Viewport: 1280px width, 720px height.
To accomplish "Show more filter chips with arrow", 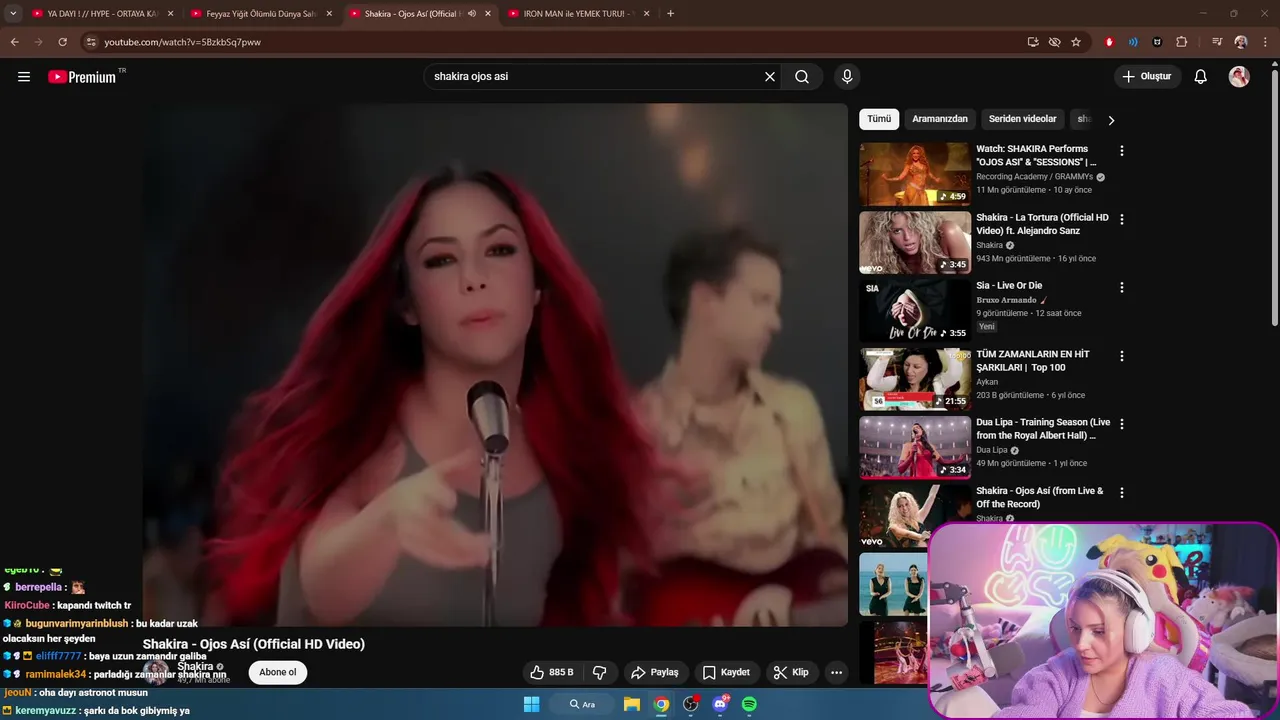I will 1111,120.
